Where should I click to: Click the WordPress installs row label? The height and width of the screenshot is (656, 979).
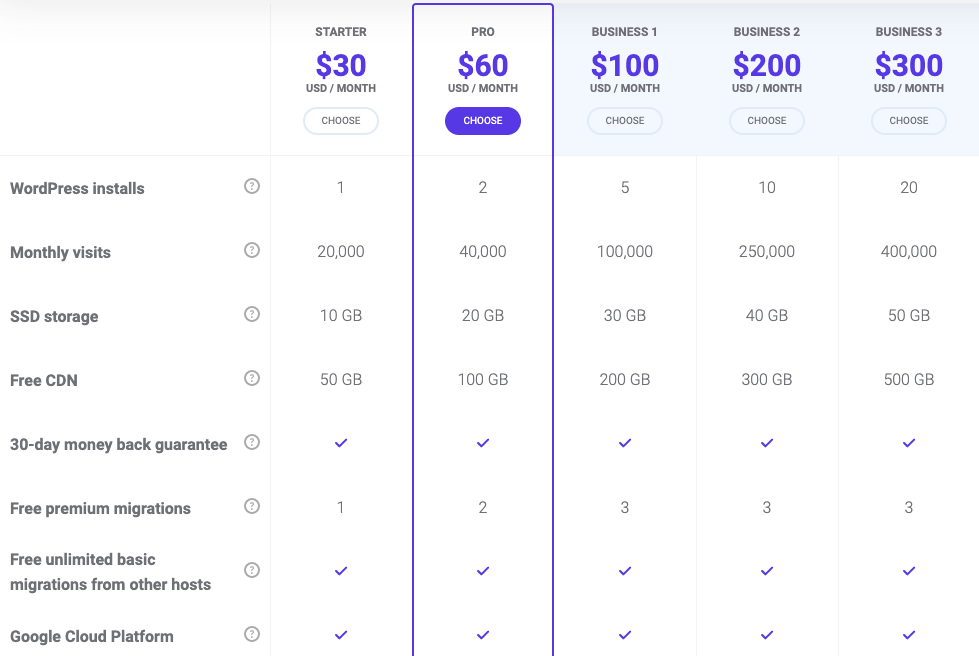pyautogui.click(x=77, y=188)
